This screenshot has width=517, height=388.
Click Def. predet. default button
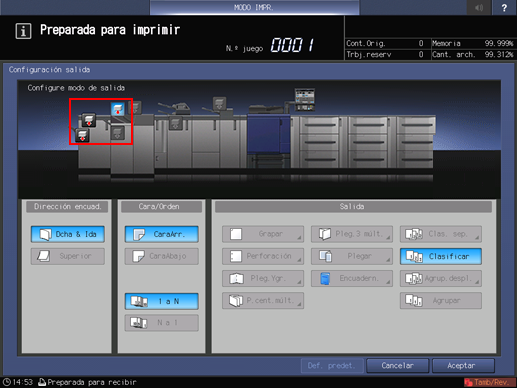click(331, 366)
